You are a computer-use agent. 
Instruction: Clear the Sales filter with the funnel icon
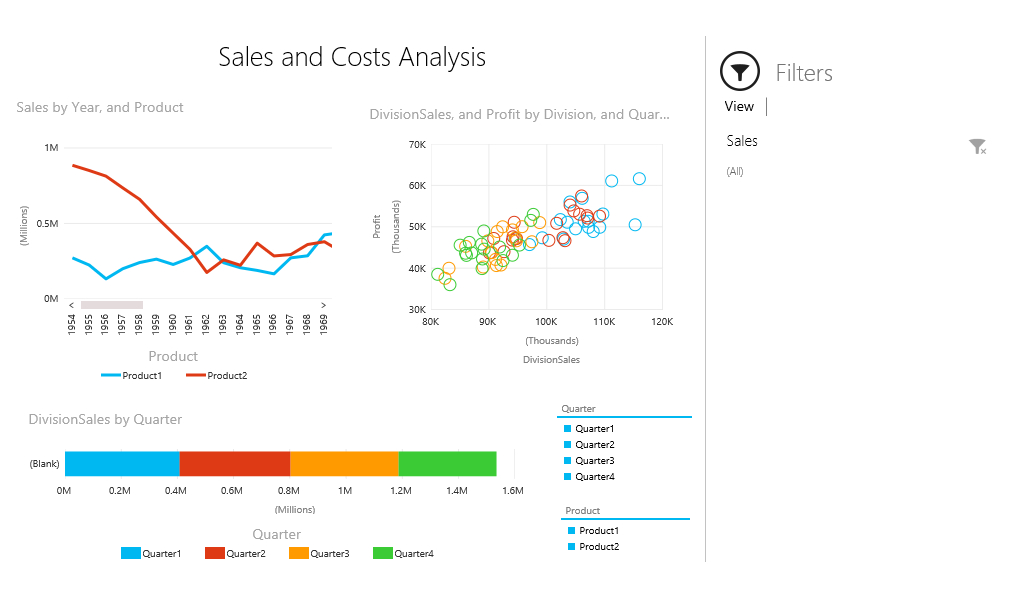point(977,147)
